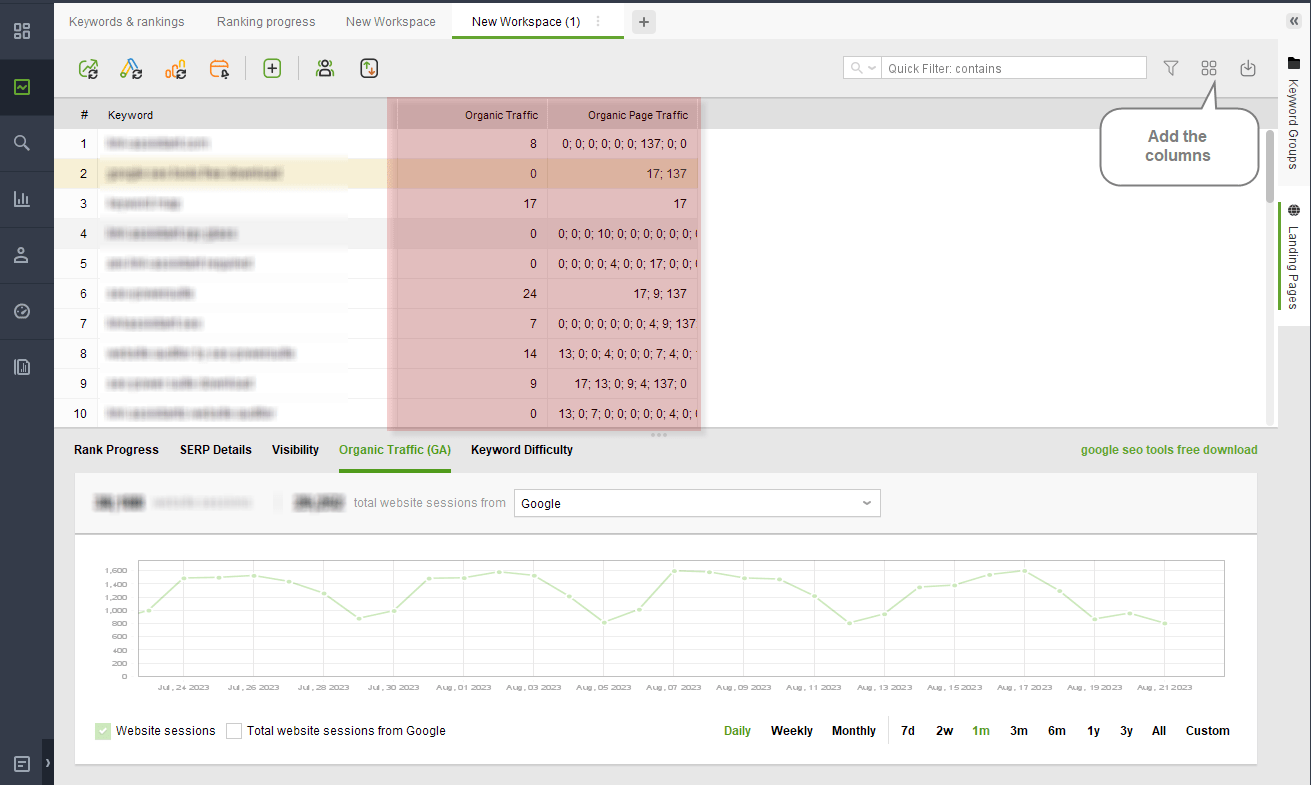1311x785 pixels.
Task: Click the update analytics traffic icon
Action: [x=176, y=68]
